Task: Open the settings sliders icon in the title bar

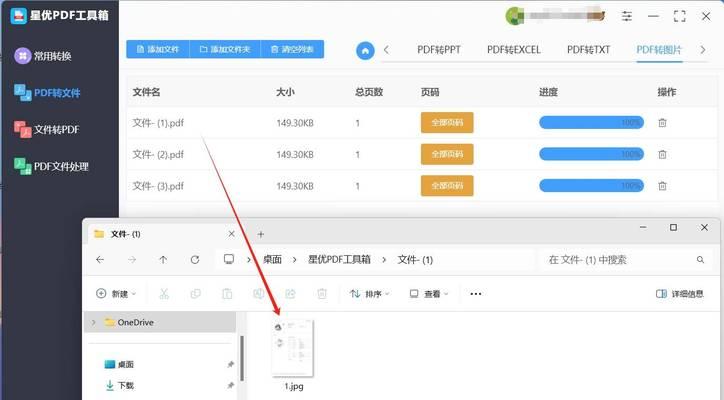Action: (627, 16)
